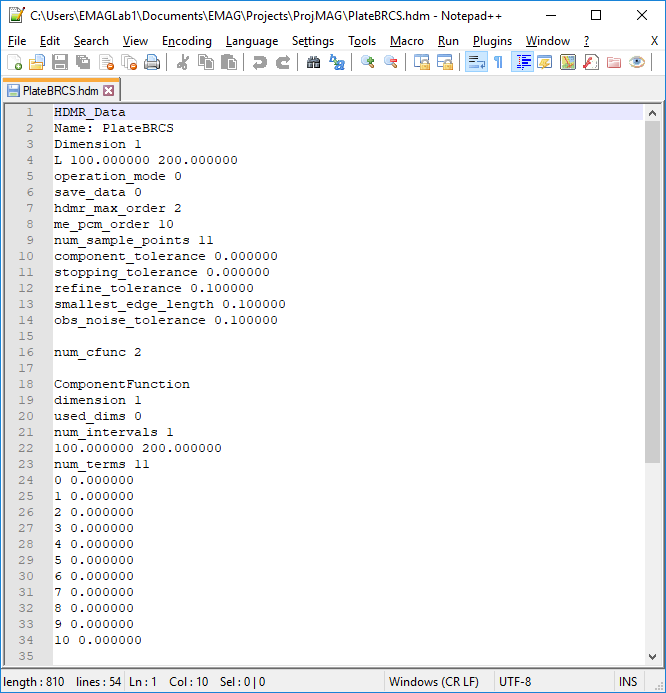The height and width of the screenshot is (693, 666).
Task: Select the PlateBRCS.hdm tab
Action: (x=60, y=91)
